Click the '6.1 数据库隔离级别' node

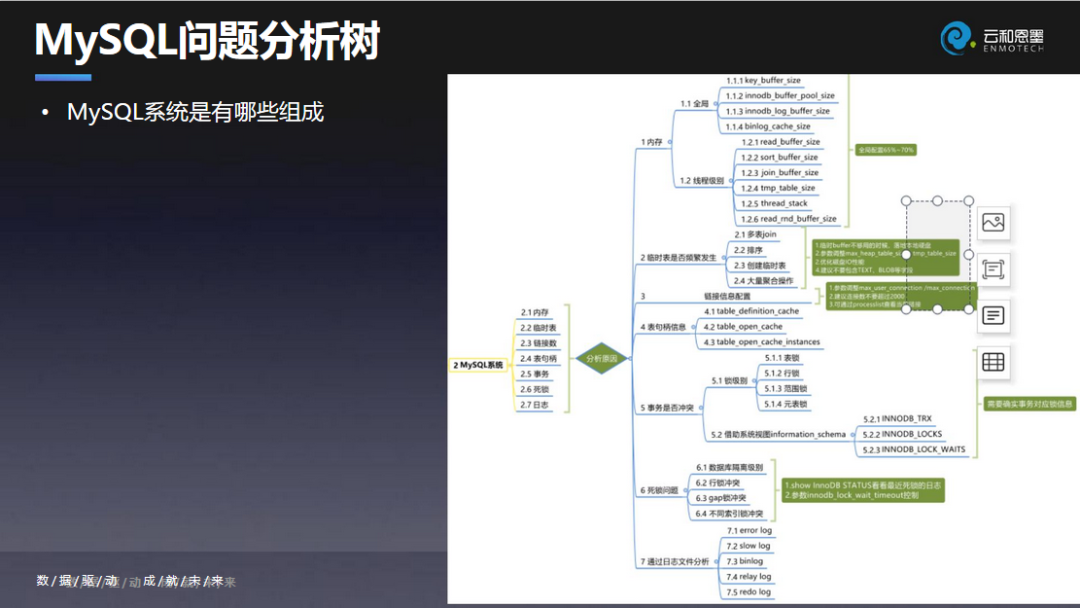tap(729, 468)
